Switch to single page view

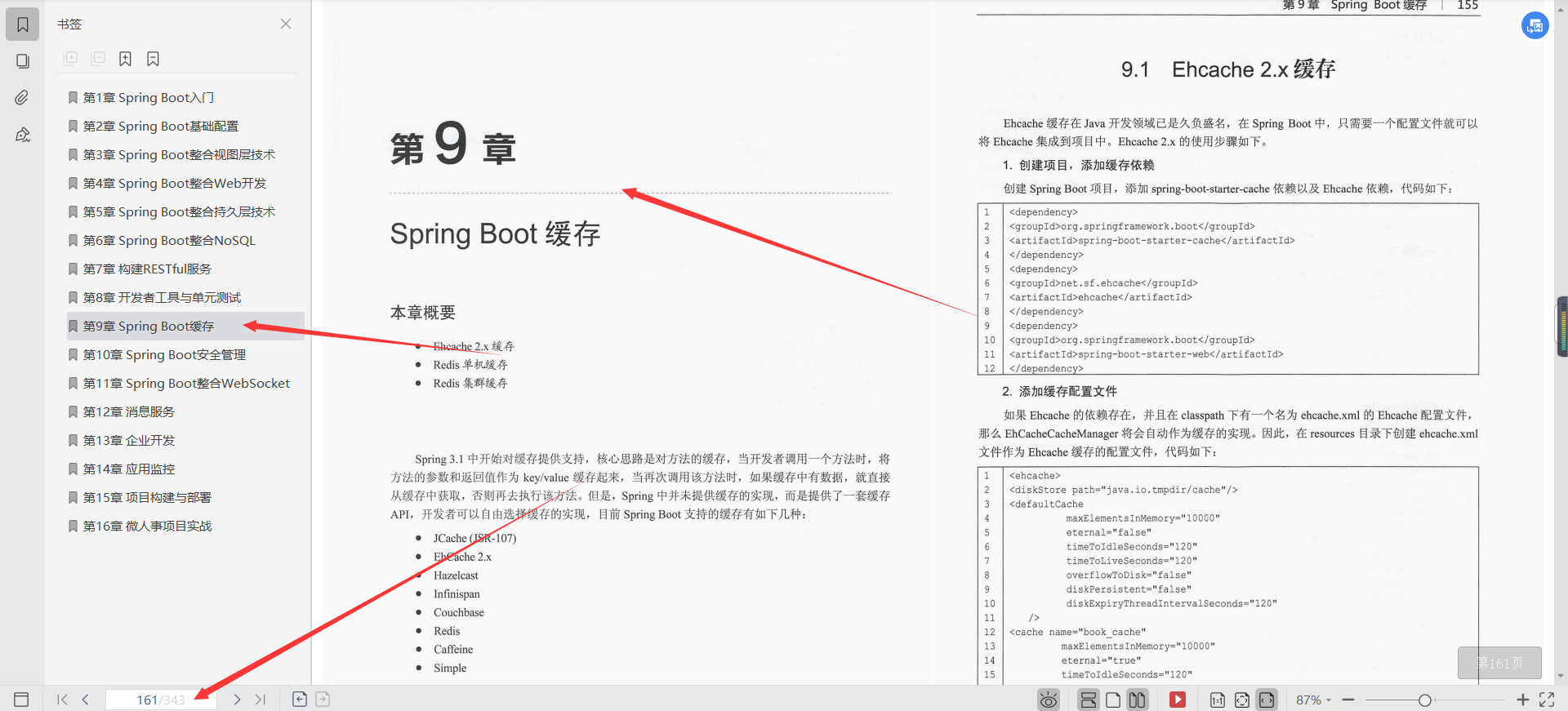[1113, 700]
